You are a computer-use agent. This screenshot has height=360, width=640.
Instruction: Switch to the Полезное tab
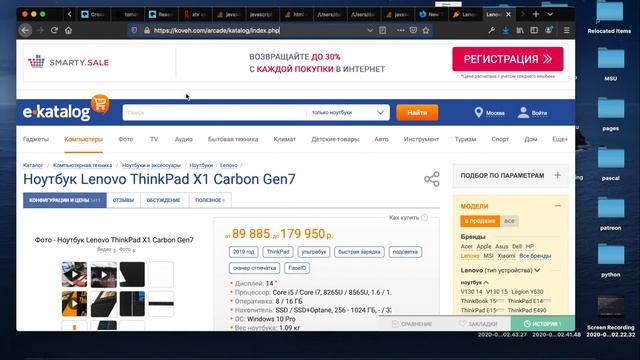click(x=210, y=200)
